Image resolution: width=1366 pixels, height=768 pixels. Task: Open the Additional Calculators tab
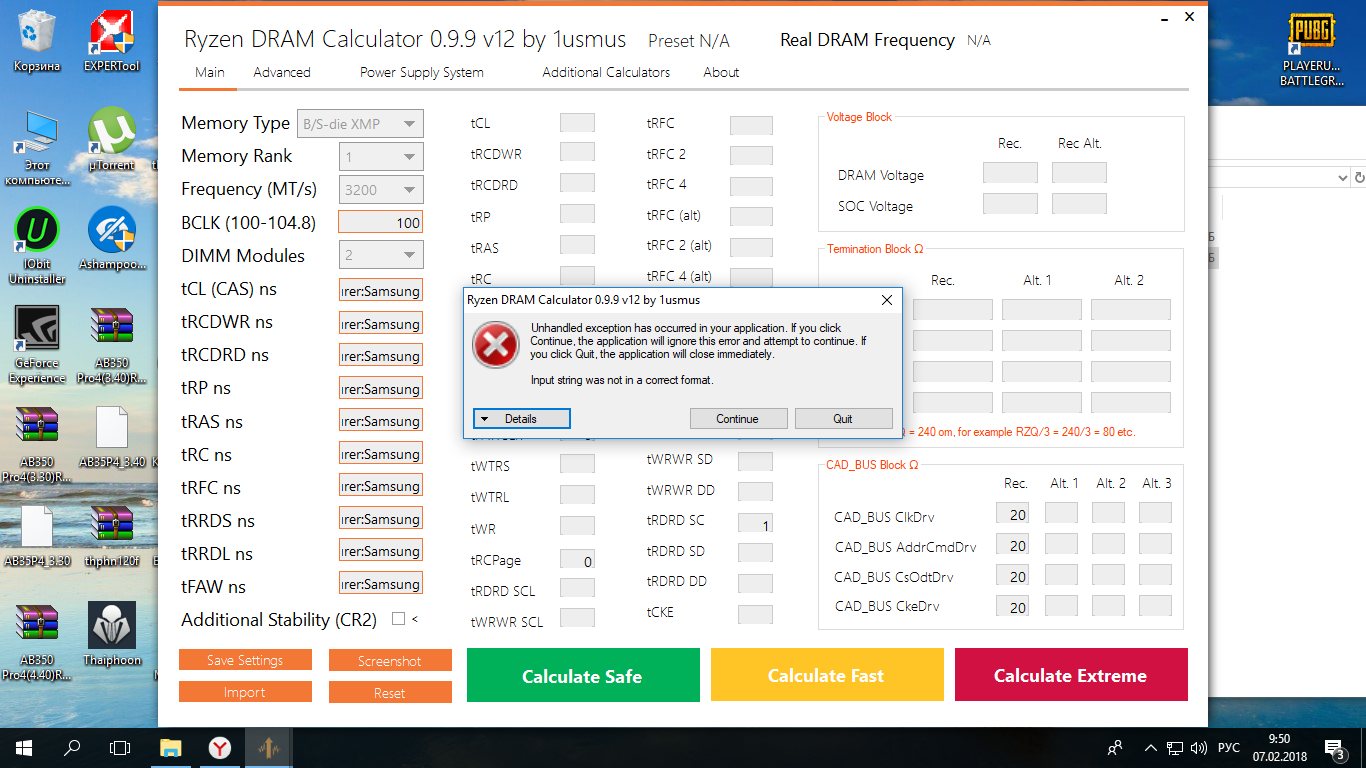[606, 72]
